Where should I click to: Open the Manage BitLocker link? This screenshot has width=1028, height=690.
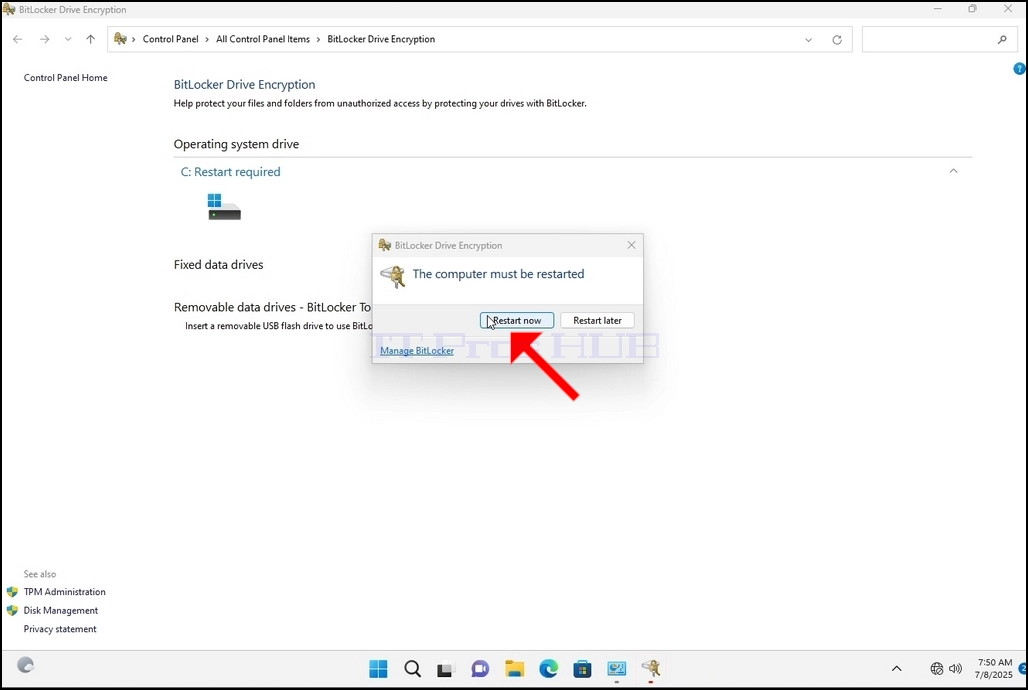click(417, 350)
